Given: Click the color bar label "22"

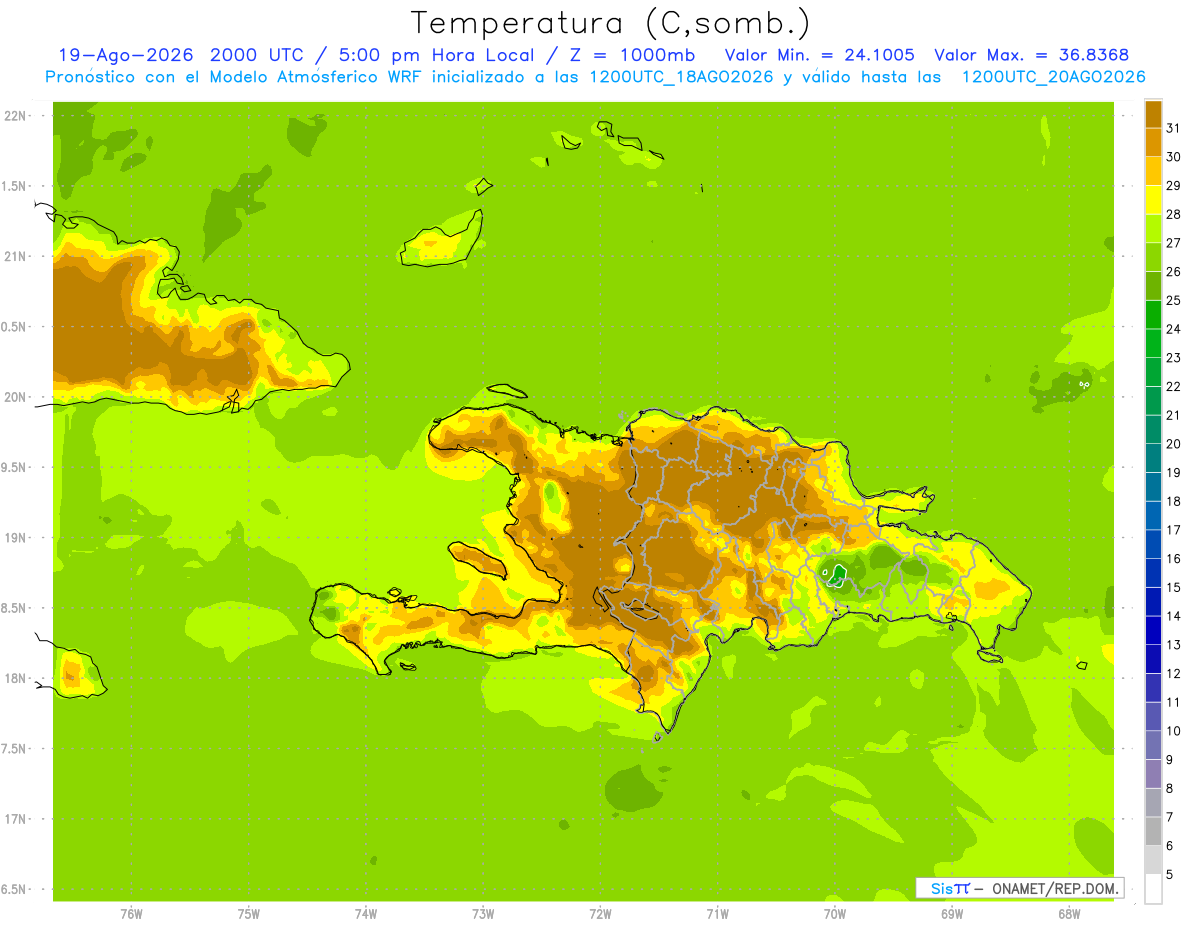Looking at the screenshot, I should (1173, 386).
